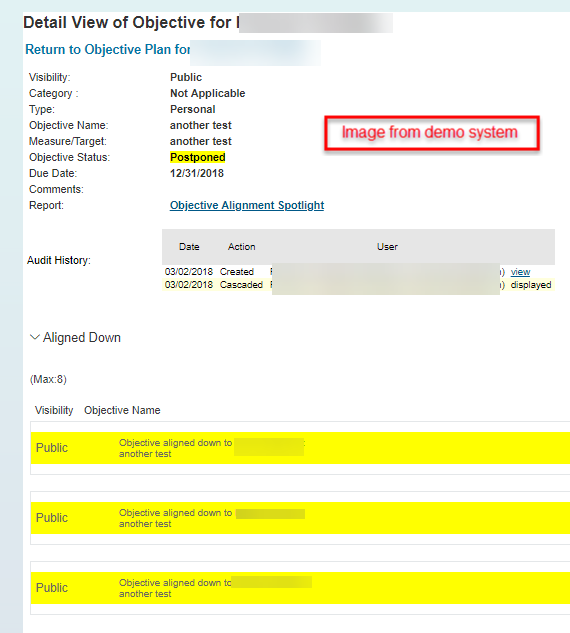The image size is (570, 633).
Task: Select the second Public aligned objective row
Action: tap(300, 518)
